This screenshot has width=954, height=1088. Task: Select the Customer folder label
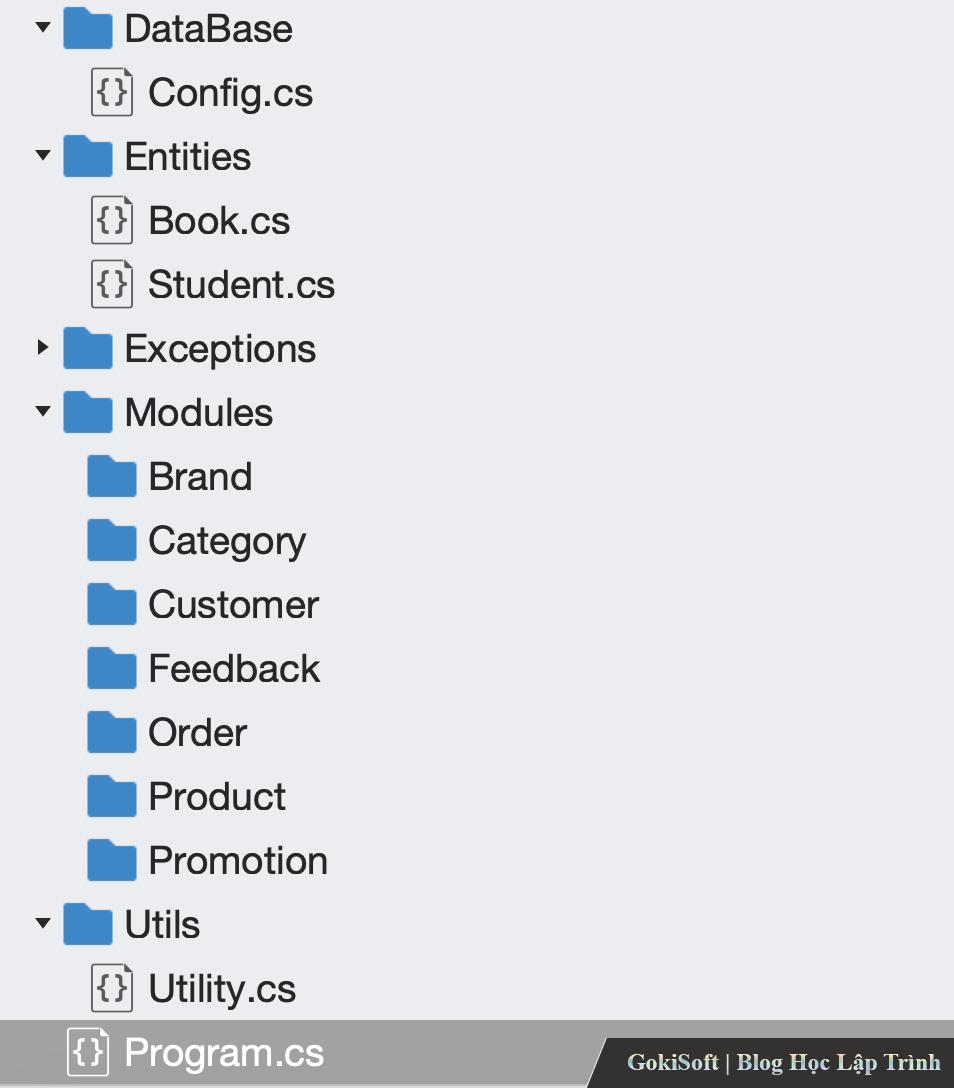tap(233, 605)
